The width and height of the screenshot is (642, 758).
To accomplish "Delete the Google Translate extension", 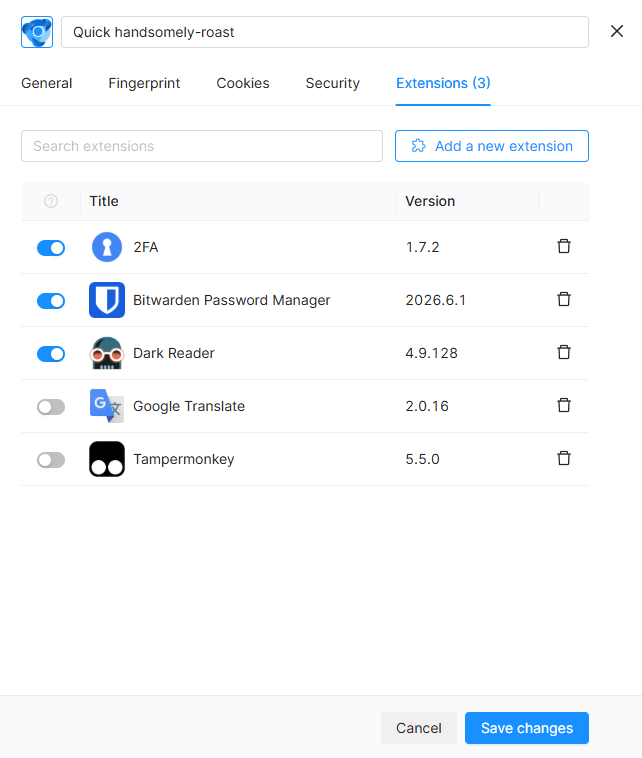I will tap(564, 405).
